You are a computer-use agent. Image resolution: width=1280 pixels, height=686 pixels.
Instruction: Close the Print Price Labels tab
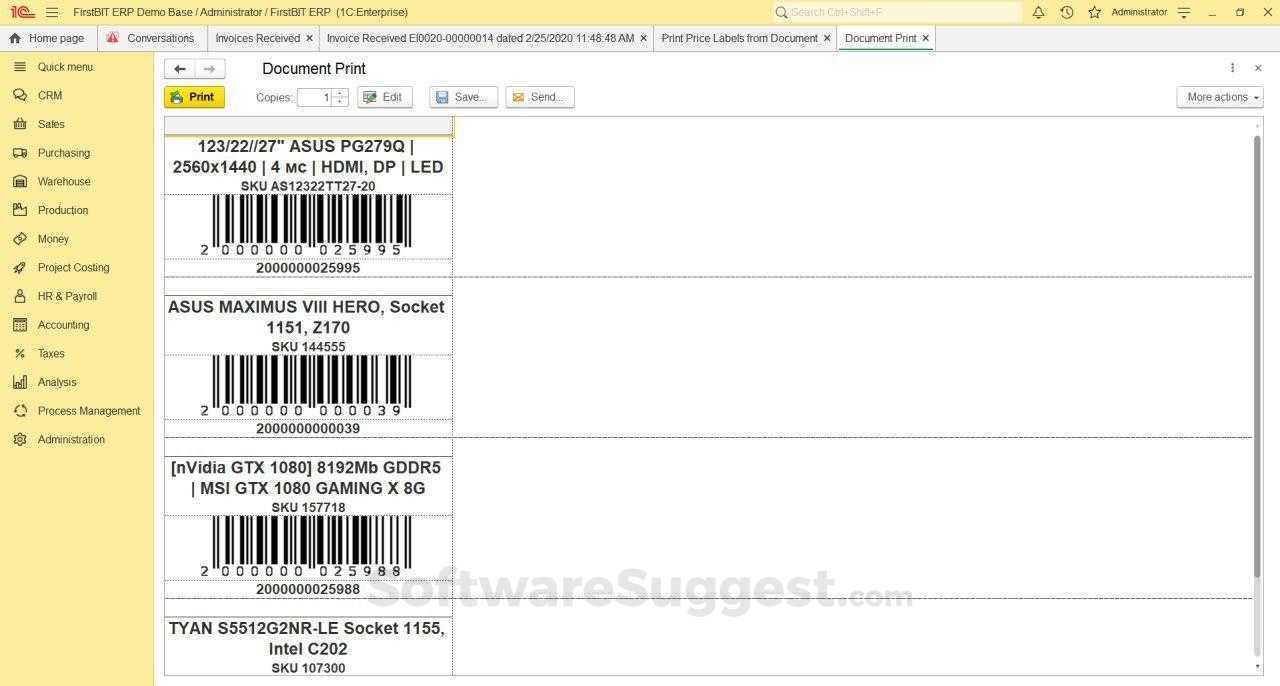(827, 38)
